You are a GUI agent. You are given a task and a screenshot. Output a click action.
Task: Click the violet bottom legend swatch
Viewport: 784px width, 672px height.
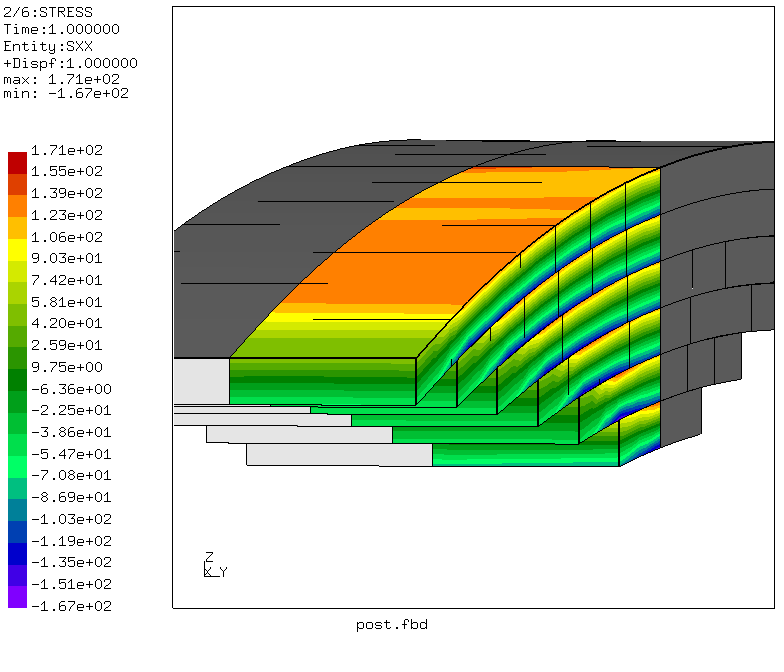[x=17, y=597]
